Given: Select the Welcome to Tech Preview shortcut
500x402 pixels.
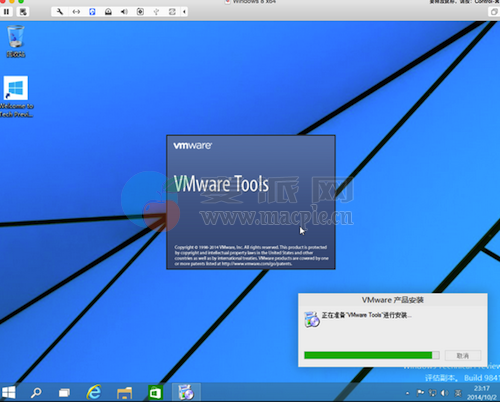Looking at the screenshot, I should [16, 97].
